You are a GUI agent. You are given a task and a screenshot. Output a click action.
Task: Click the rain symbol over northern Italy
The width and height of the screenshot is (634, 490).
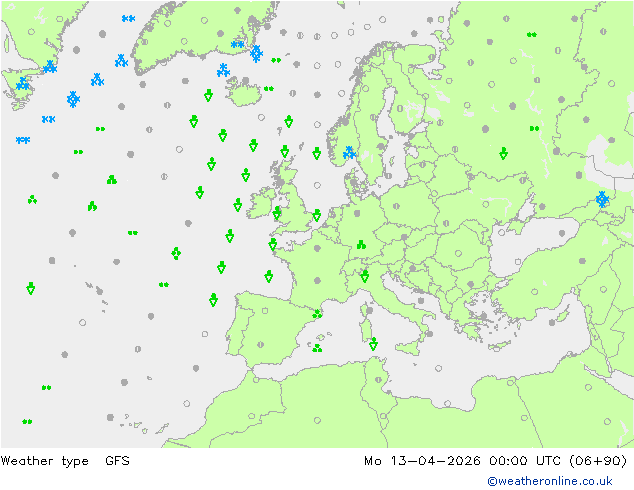364,276
